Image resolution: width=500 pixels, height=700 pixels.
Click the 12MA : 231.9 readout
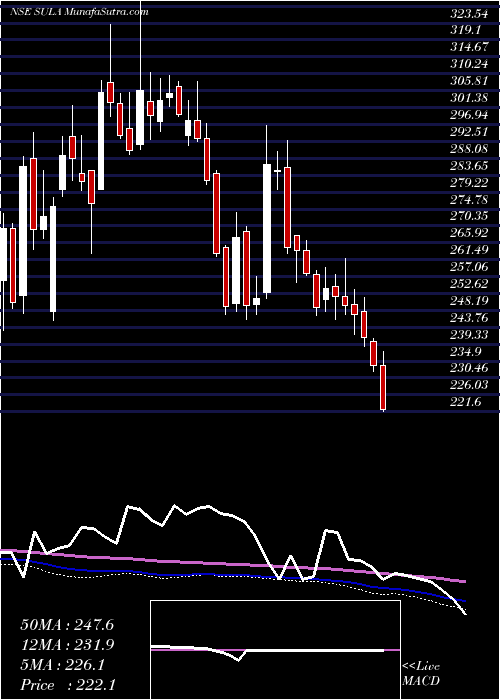(x=67, y=645)
